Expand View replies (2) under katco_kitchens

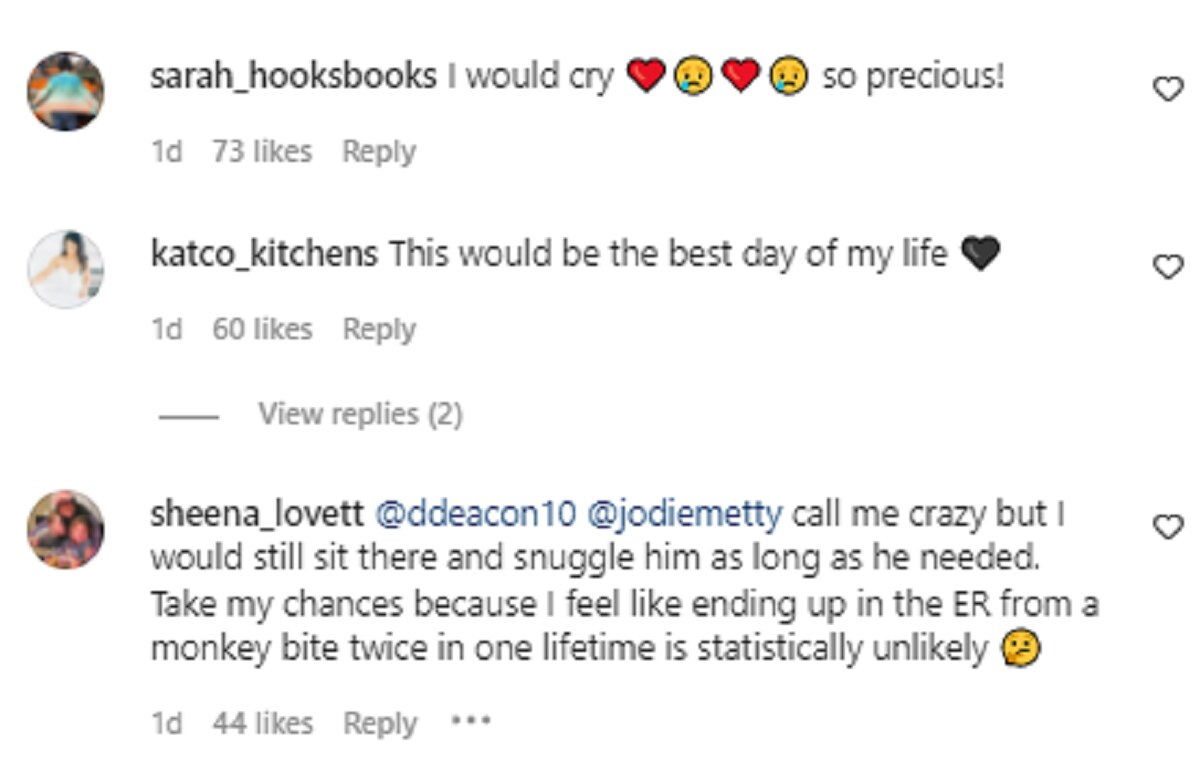click(x=360, y=414)
